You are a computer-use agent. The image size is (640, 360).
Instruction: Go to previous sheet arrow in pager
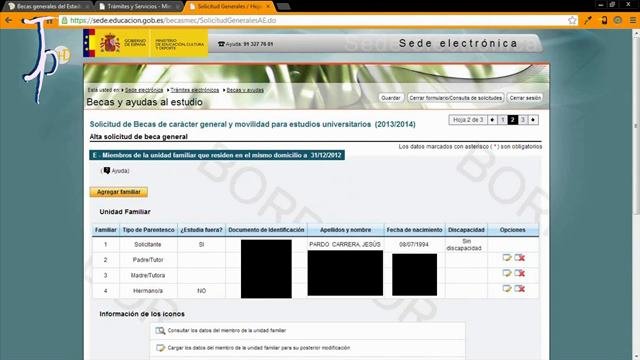(x=492, y=120)
